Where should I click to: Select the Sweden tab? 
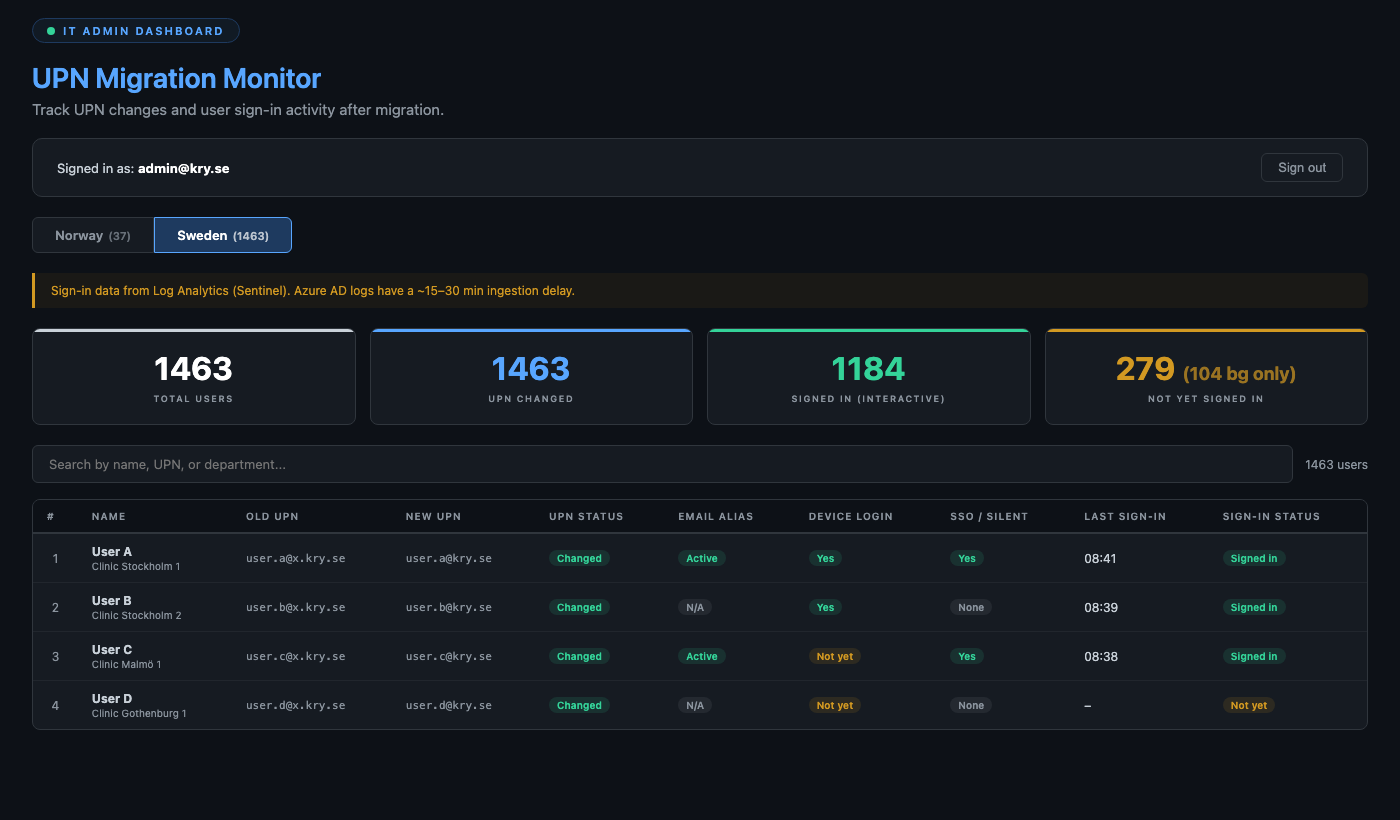(x=223, y=235)
